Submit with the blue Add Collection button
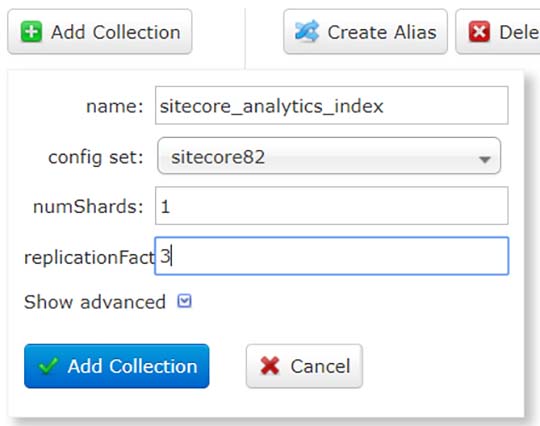Image resolution: width=540 pixels, height=426 pixels. click(x=117, y=366)
